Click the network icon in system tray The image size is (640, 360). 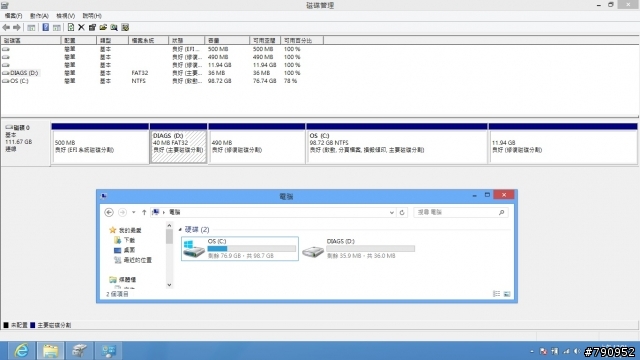(x=566, y=351)
